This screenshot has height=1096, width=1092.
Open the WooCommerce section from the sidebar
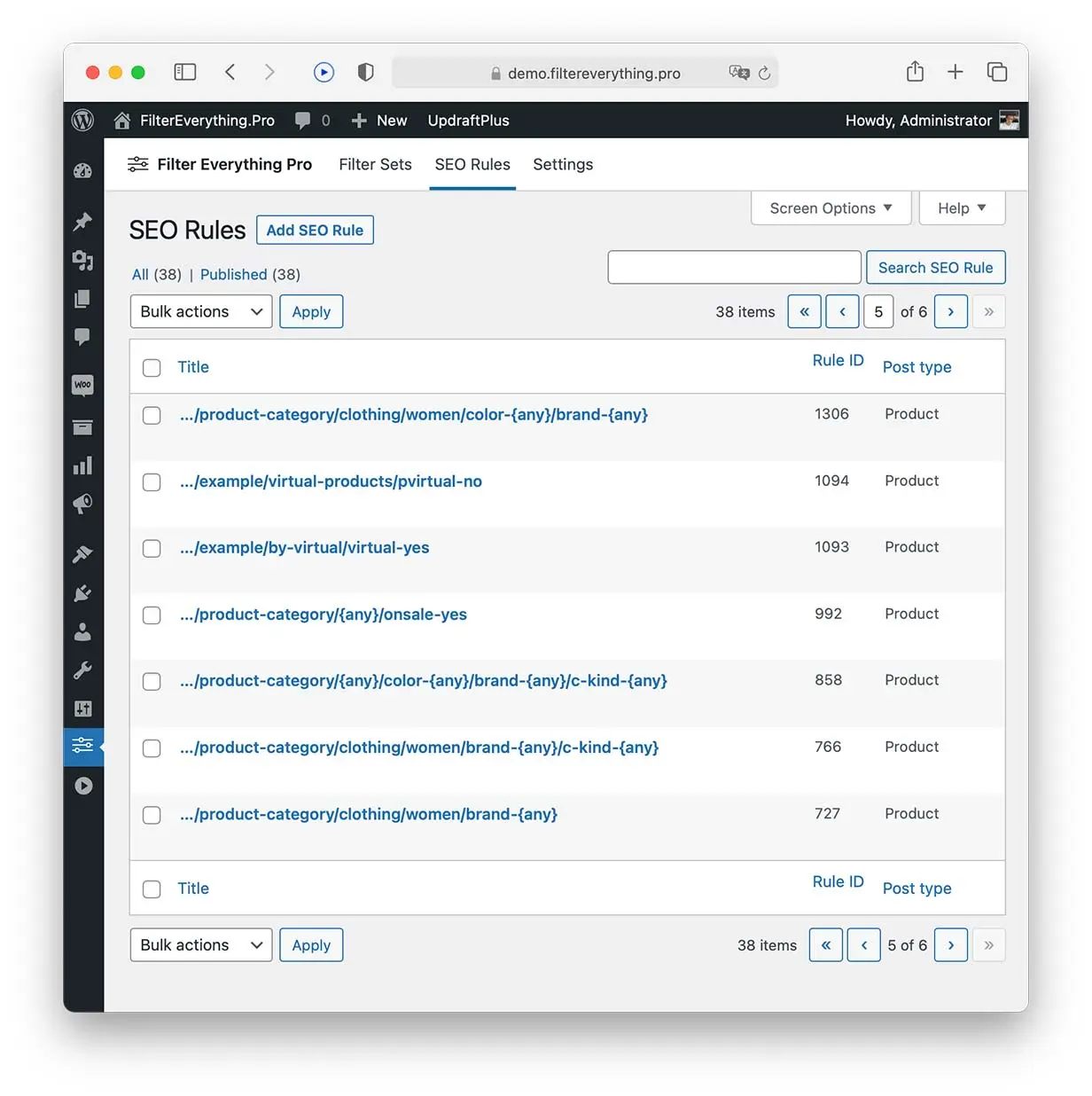[x=82, y=385]
